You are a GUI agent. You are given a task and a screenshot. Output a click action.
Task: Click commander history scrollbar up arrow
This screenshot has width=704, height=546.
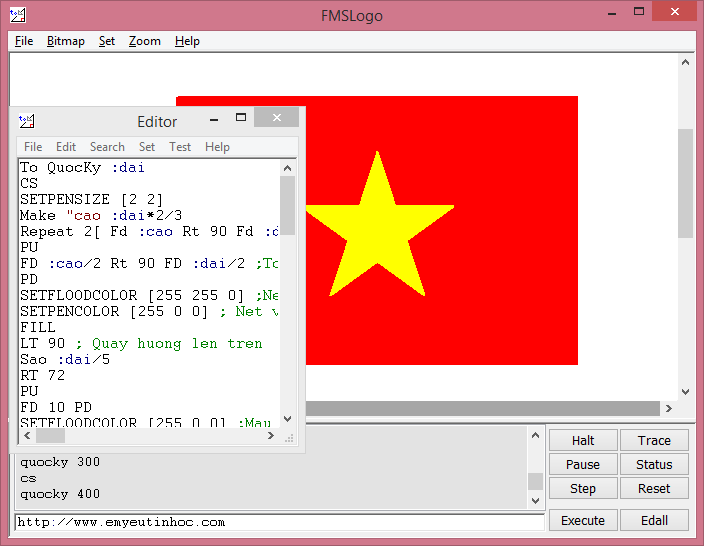click(x=535, y=435)
